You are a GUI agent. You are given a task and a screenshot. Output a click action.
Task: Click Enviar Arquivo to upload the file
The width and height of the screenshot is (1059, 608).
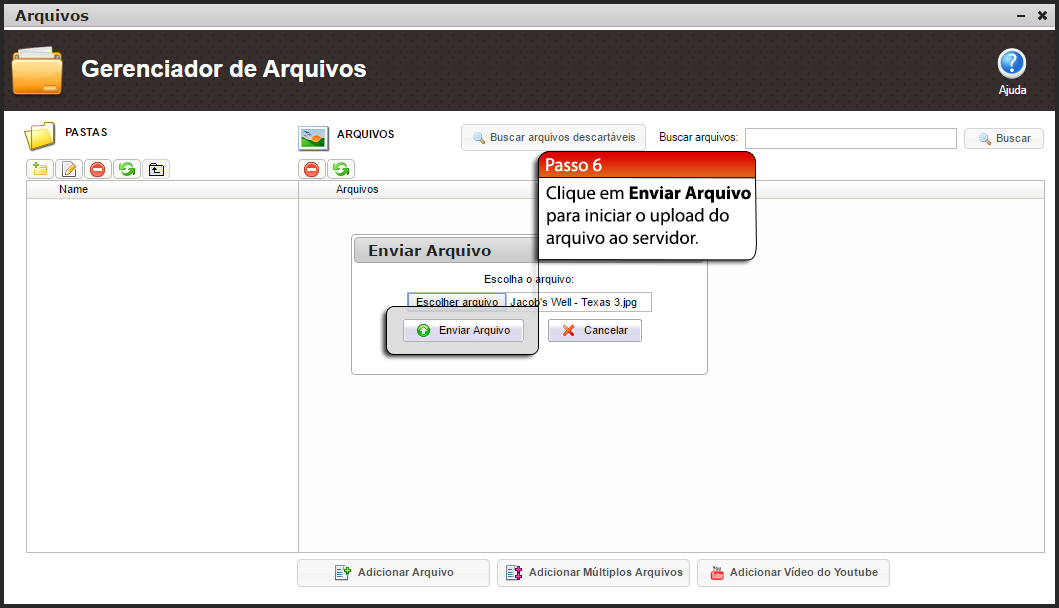pyautogui.click(x=463, y=329)
